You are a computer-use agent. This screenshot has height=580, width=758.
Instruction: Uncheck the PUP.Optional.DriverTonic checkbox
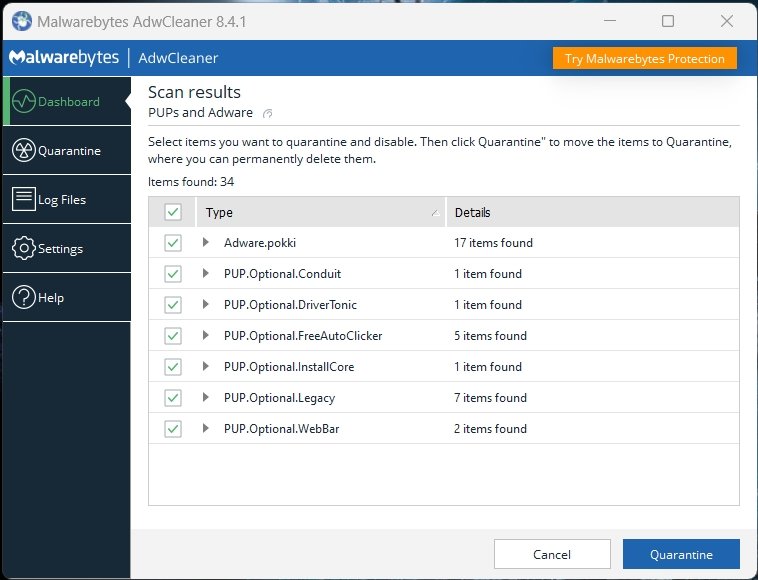(173, 304)
